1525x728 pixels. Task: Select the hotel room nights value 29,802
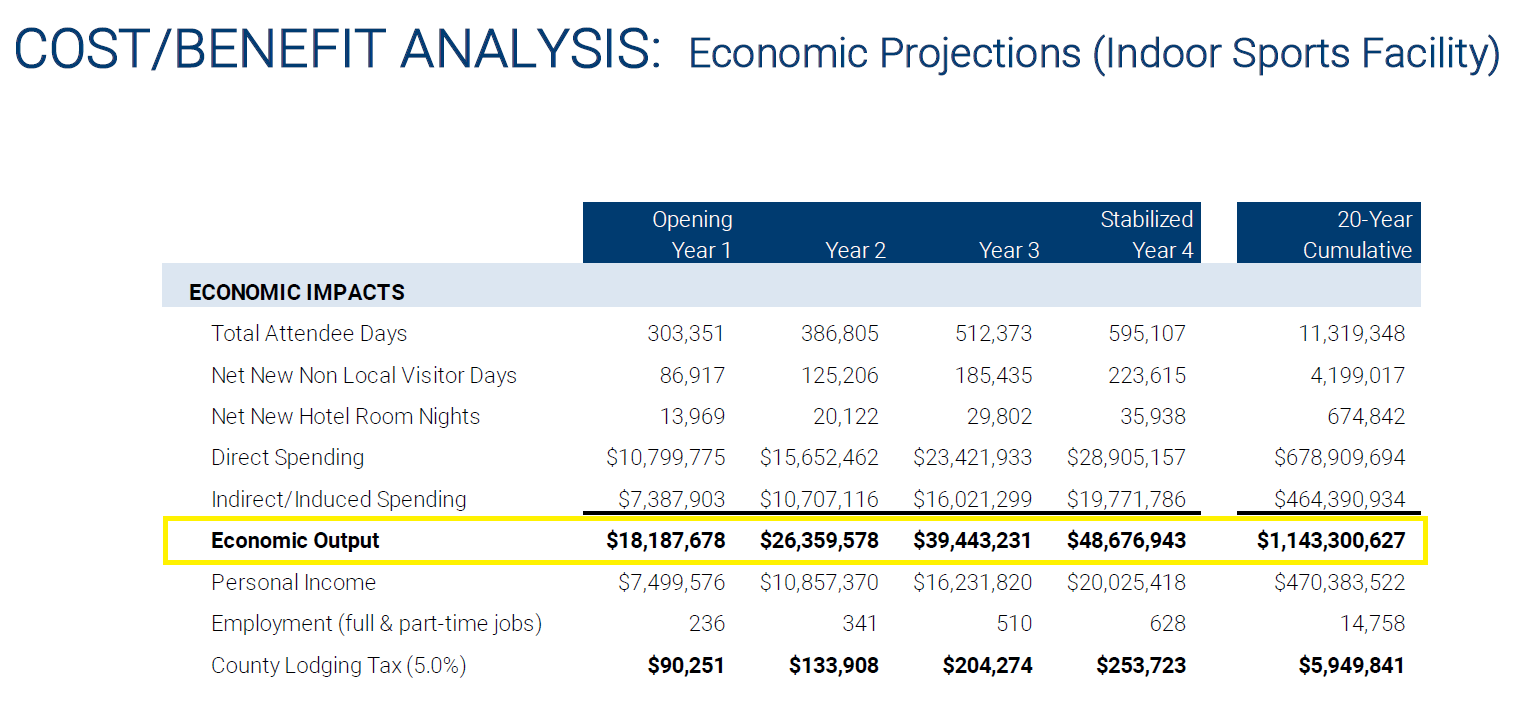point(999,416)
